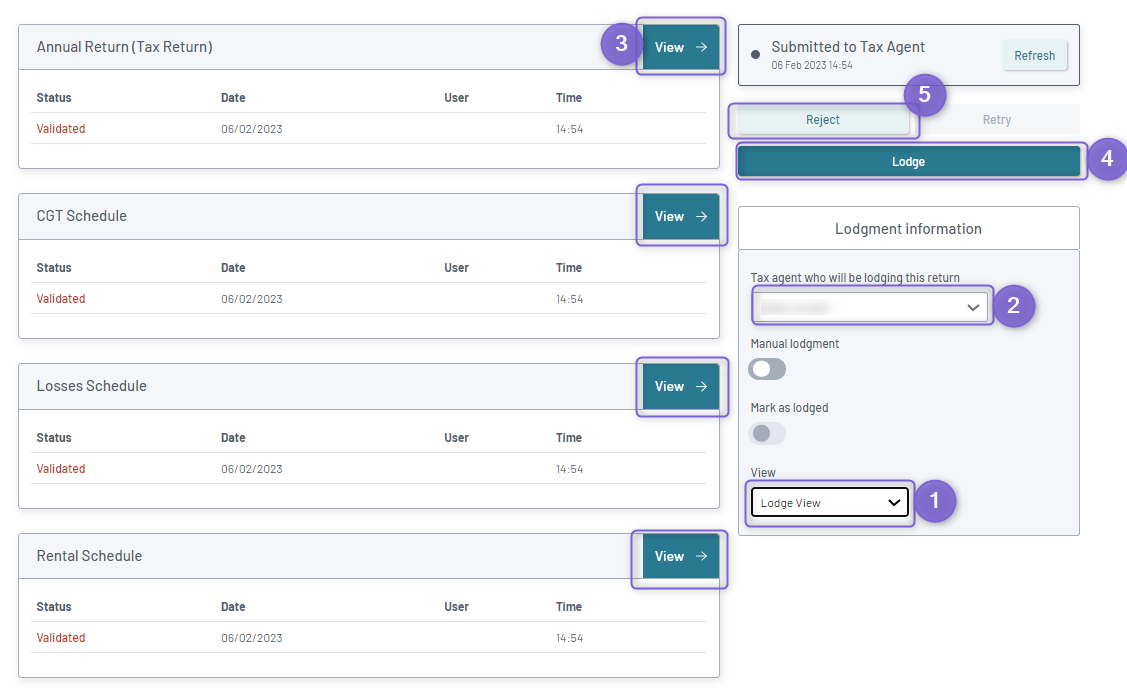
Task: Click the Reject button
Action: point(823,120)
